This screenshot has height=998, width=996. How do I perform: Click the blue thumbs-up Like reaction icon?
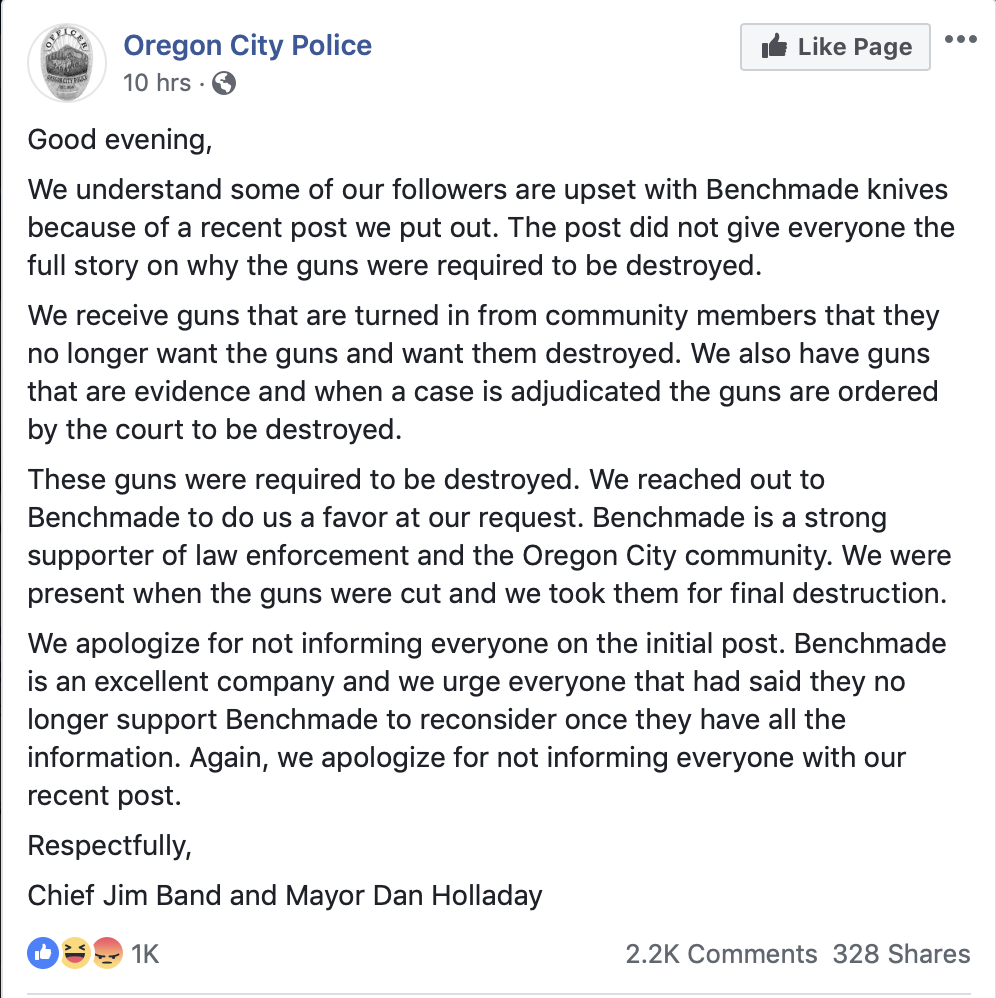pyautogui.click(x=43, y=953)
